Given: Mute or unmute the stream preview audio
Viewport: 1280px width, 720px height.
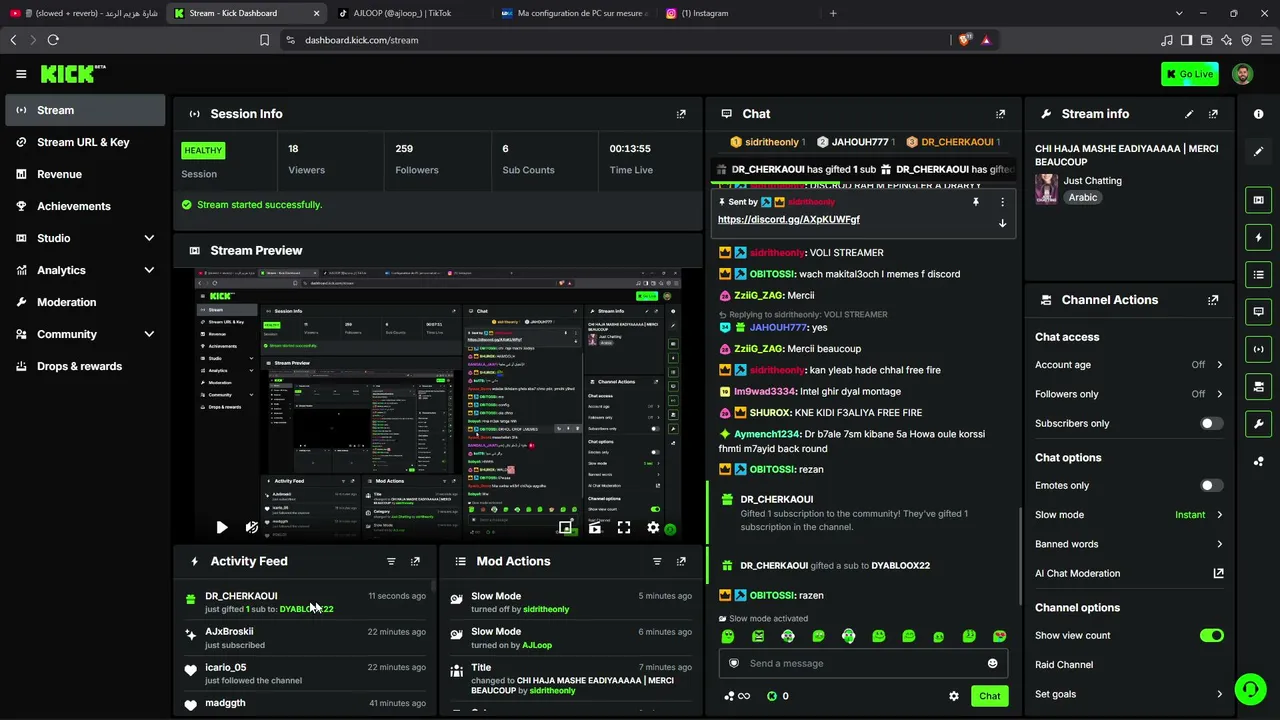Looking at the screenshot, I should click(x=252, y=527).
